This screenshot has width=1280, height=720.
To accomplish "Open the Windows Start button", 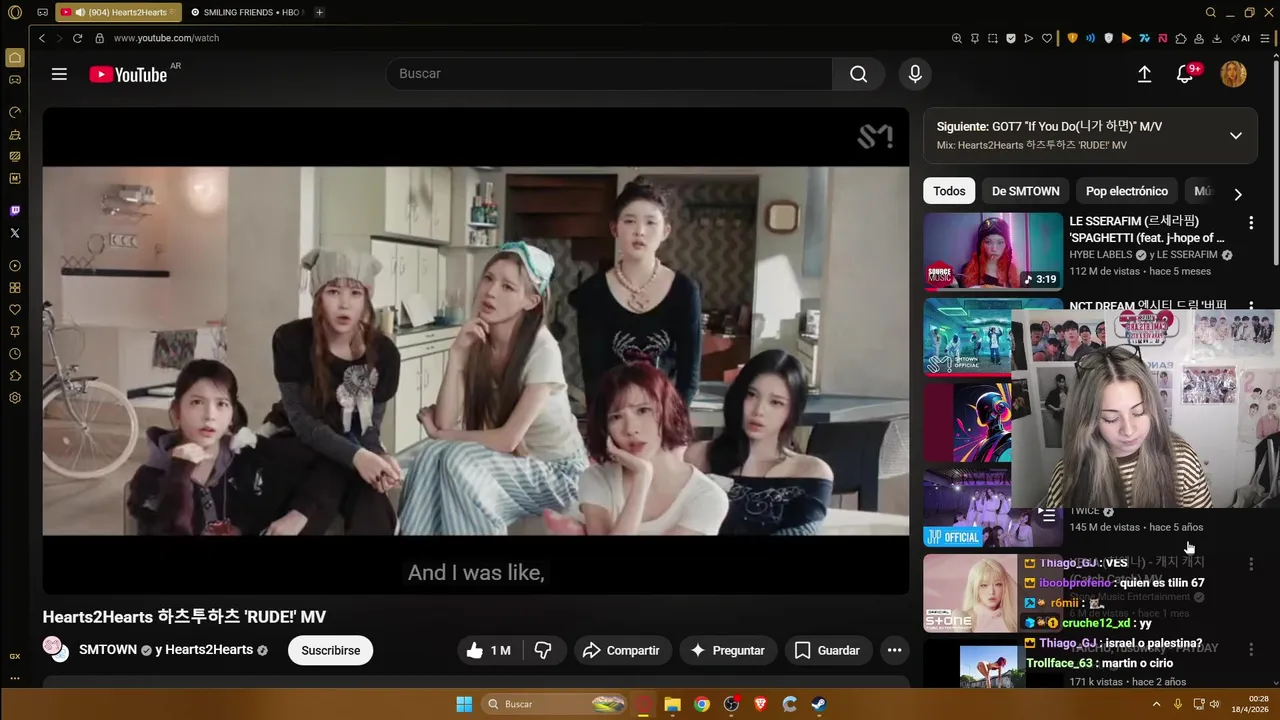I will (x=464, y=704).
